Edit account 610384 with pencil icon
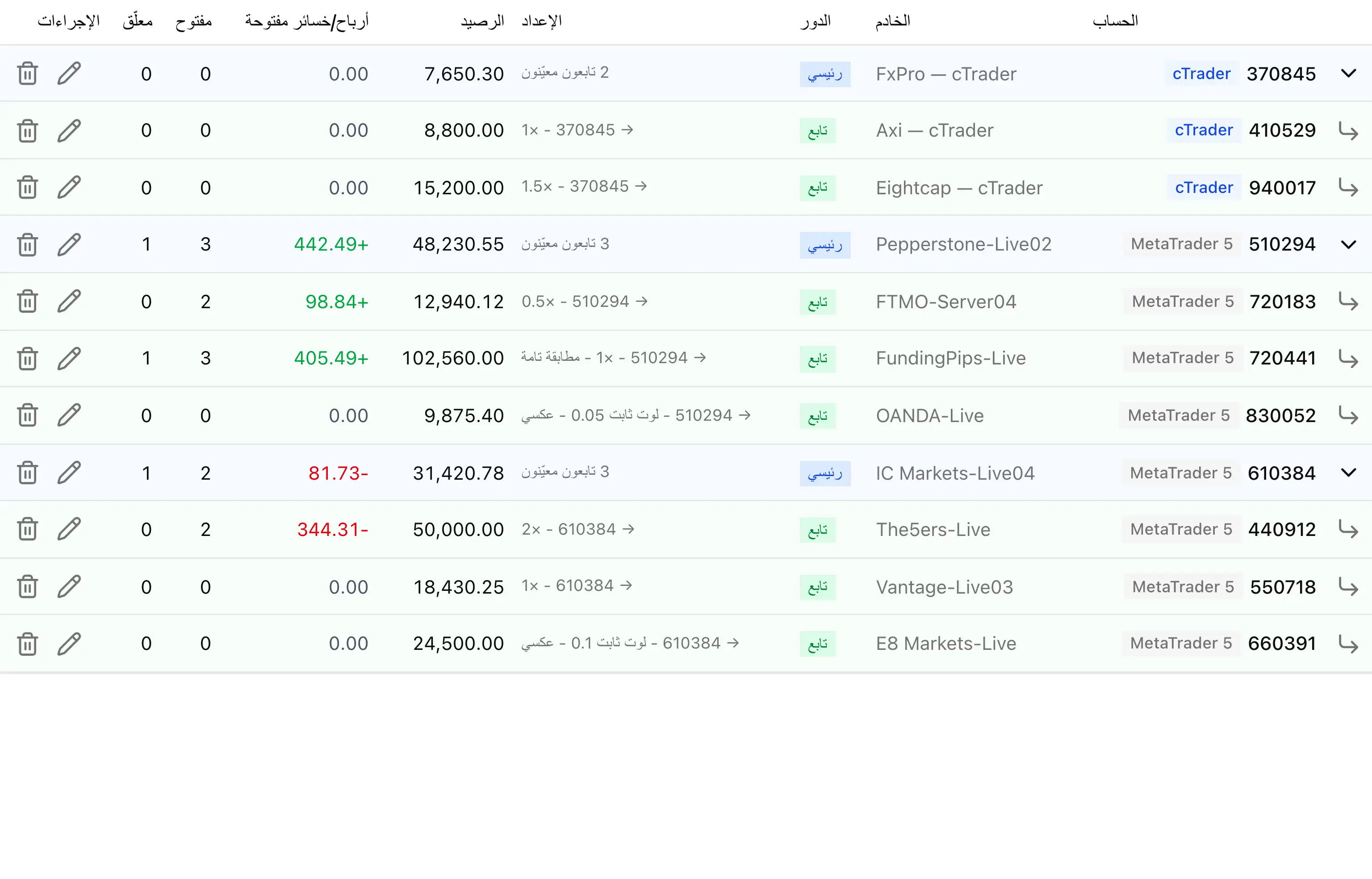This screenshot has width=1372, height=879. click(x=69, y=473)
